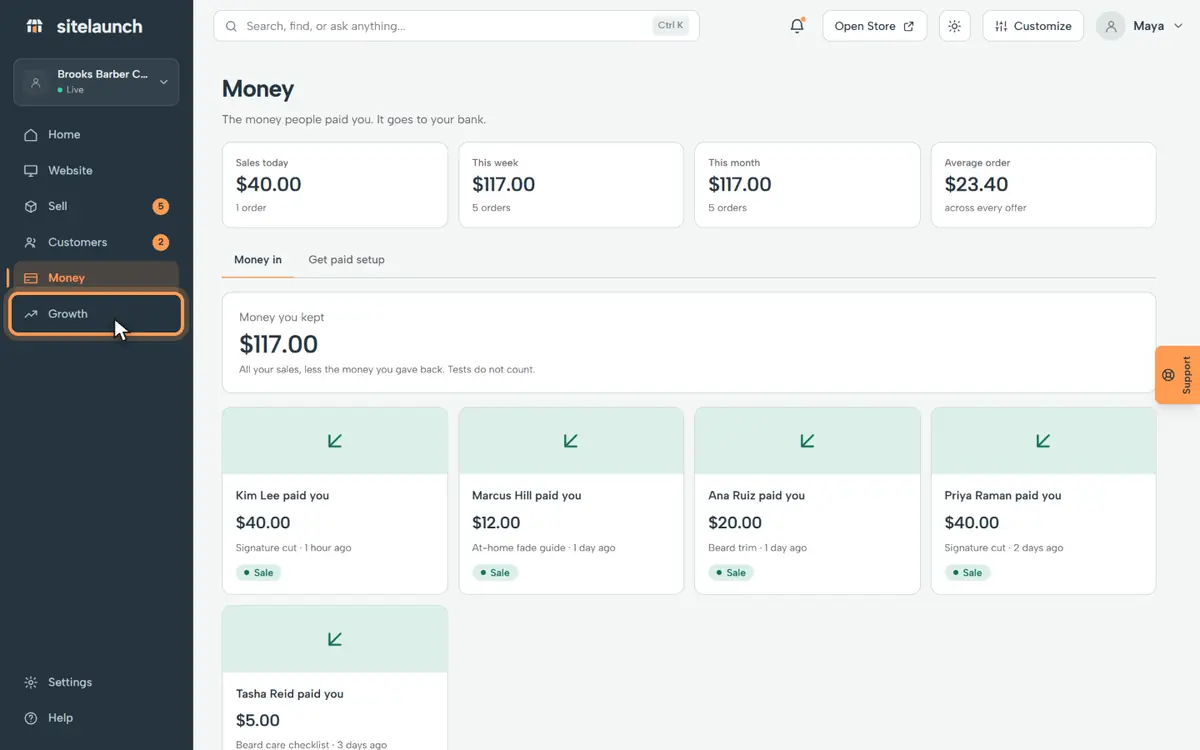1200x750 pixels.
Task: Expand the Brooks Barber store switcher
Action: (x=96, y=82)
